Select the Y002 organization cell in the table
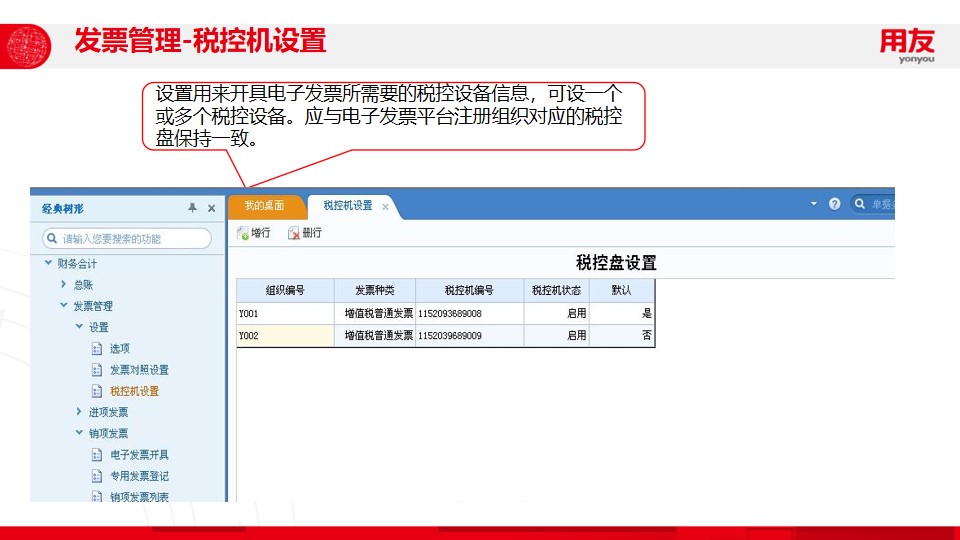The height and width of the screenshot is (540, 960). pyautogui.click(x=285, y=336)
